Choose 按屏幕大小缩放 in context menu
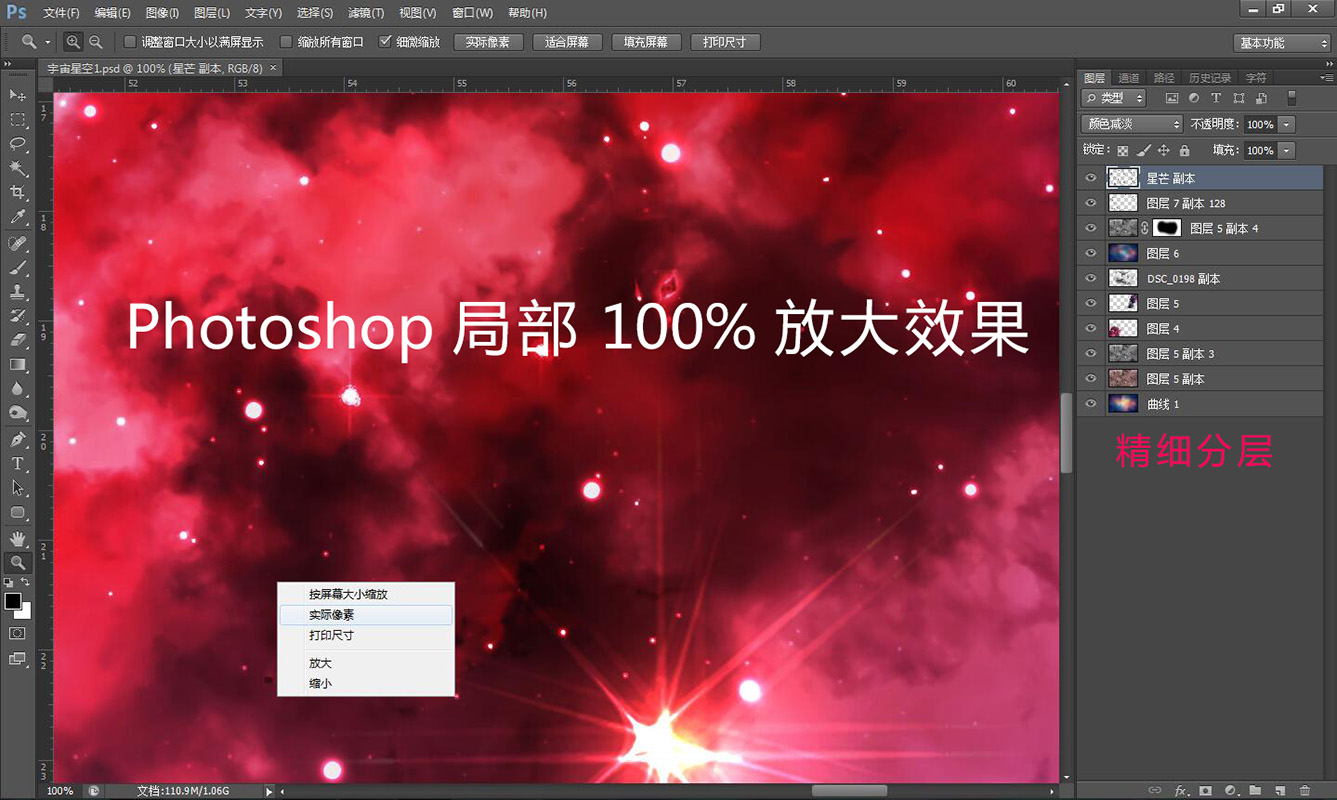 [366, 594]
